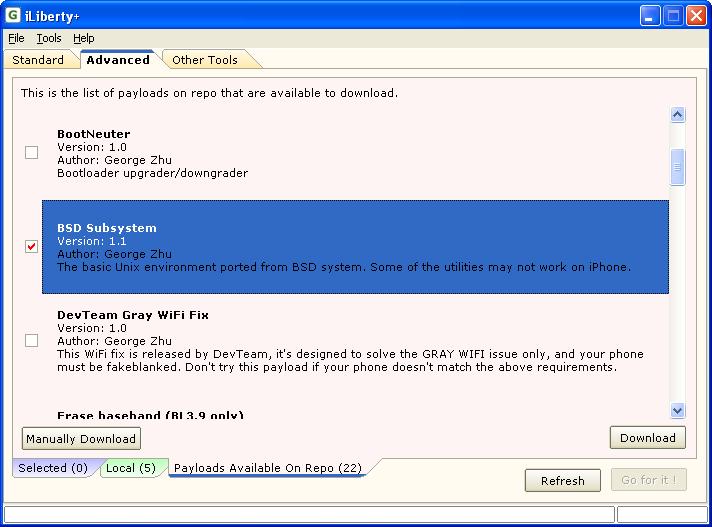Tick the BootNeuter payload checkbox
Viewport: 712px width, 527px height.
coord(31,153)
